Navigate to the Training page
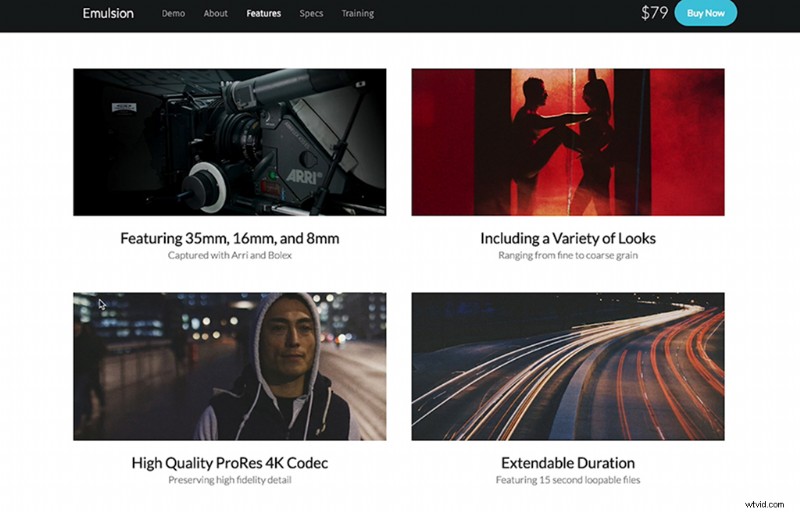800x512 pixels. tap(358, 13)
